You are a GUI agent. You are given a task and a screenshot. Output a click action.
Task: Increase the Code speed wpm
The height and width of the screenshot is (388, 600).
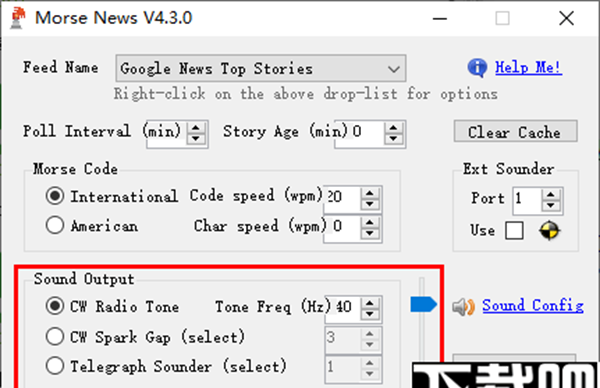(370, 193)
